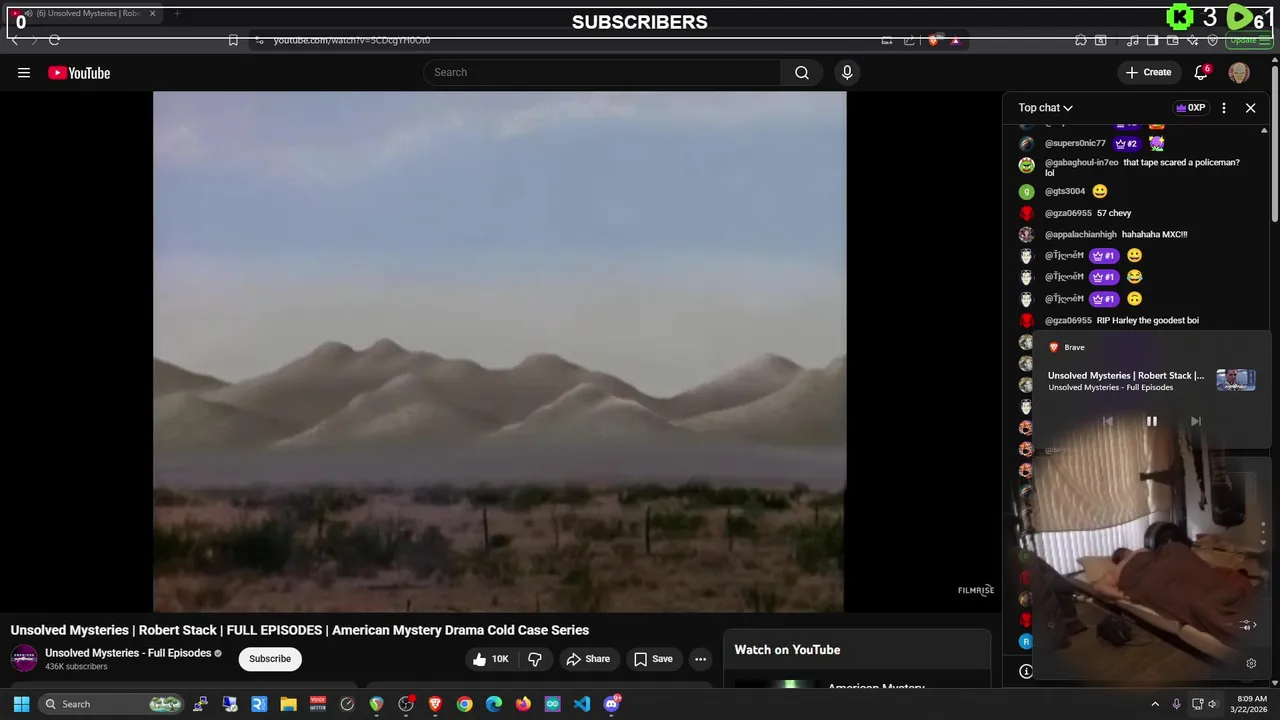The width and height of the screenshot is (1280, 720).
Task: Save video to a playlist
Action: (653, 659)
